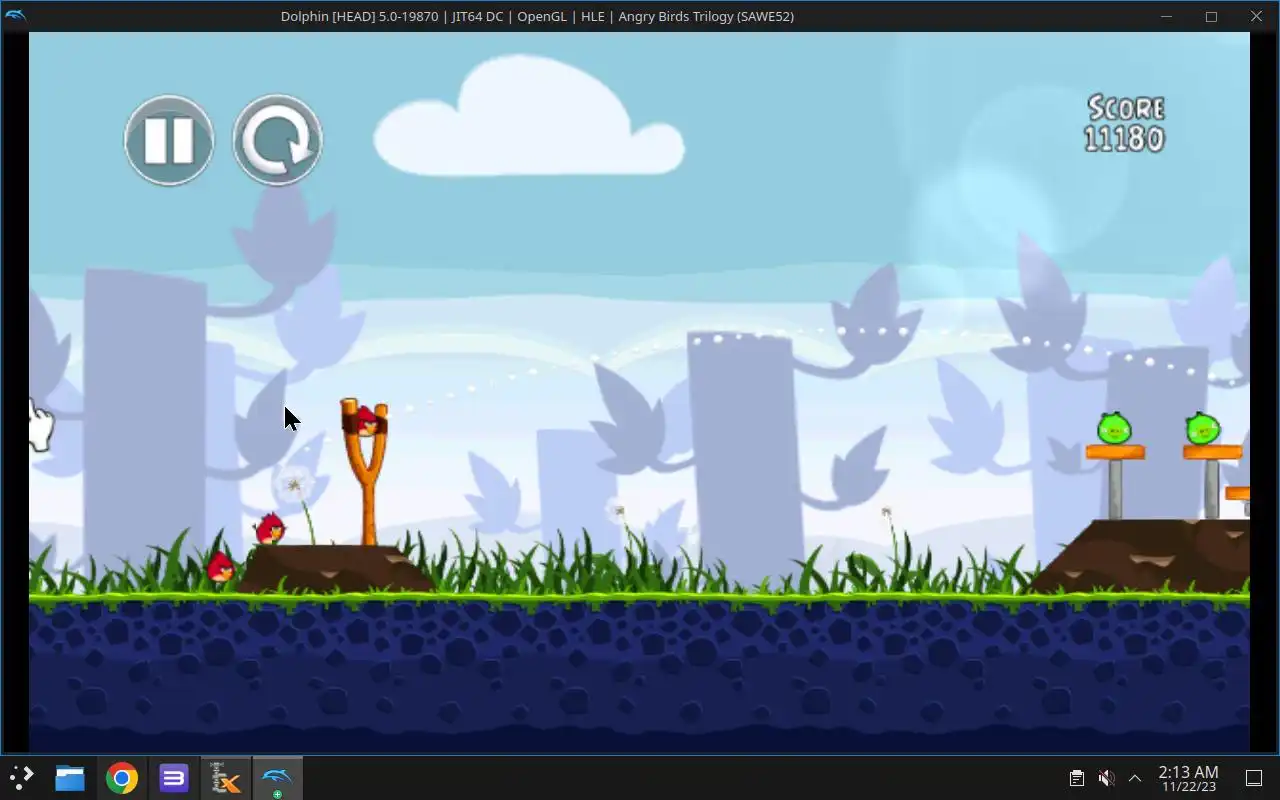Restart the level with the circular arrow button

pyautogui.click(x=278, y=140)
